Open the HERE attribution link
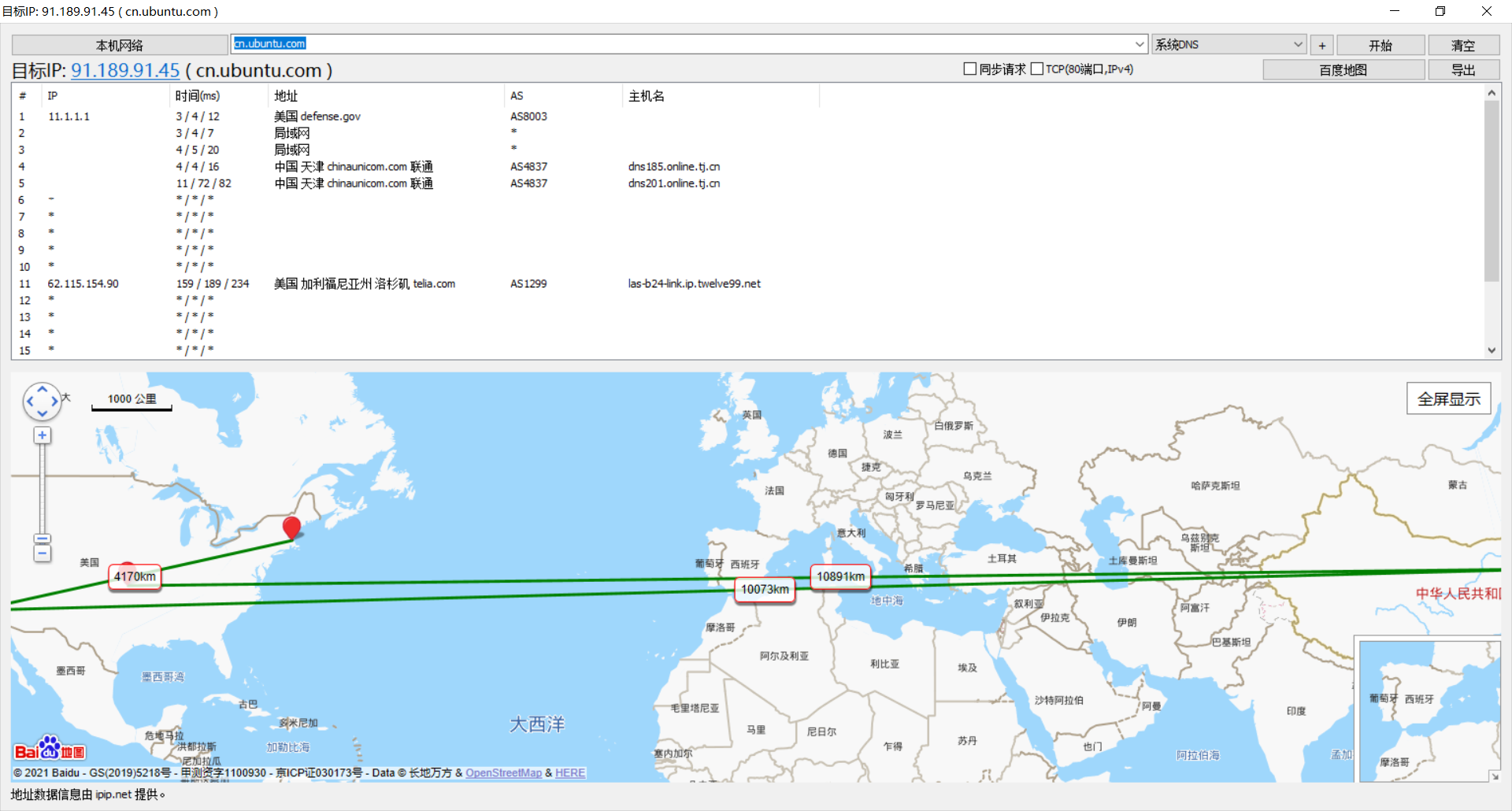Screen dimensions: 1512x811 click(570, 773)
